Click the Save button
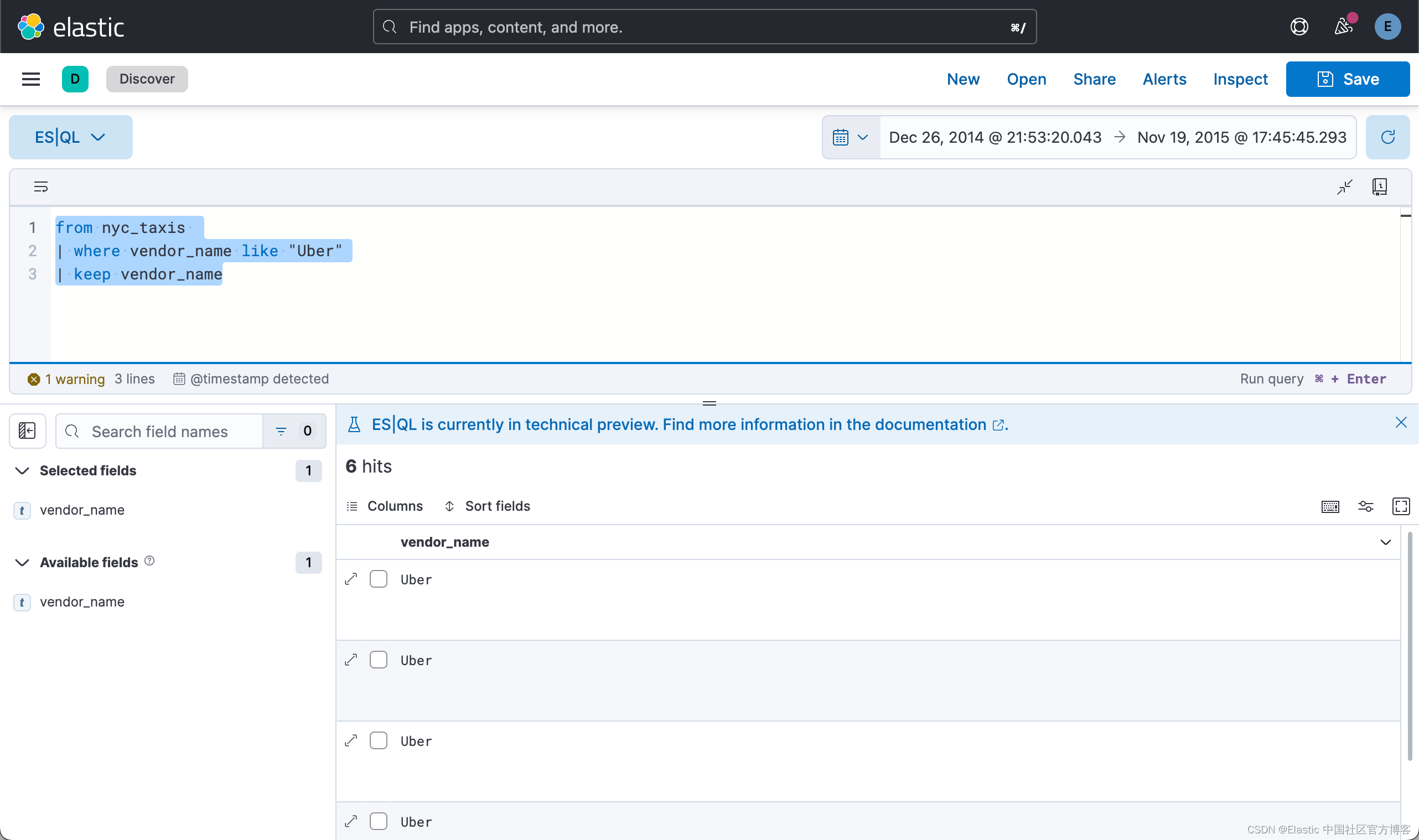 coord(1347,79)
